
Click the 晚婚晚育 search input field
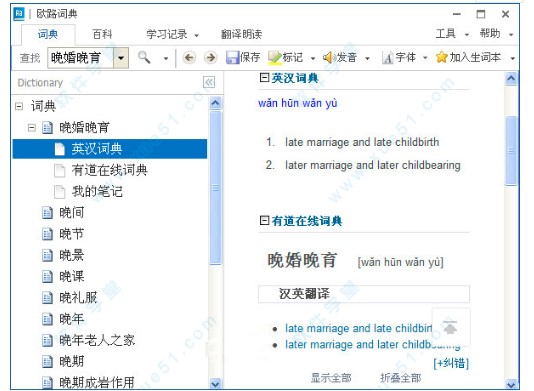80,58
